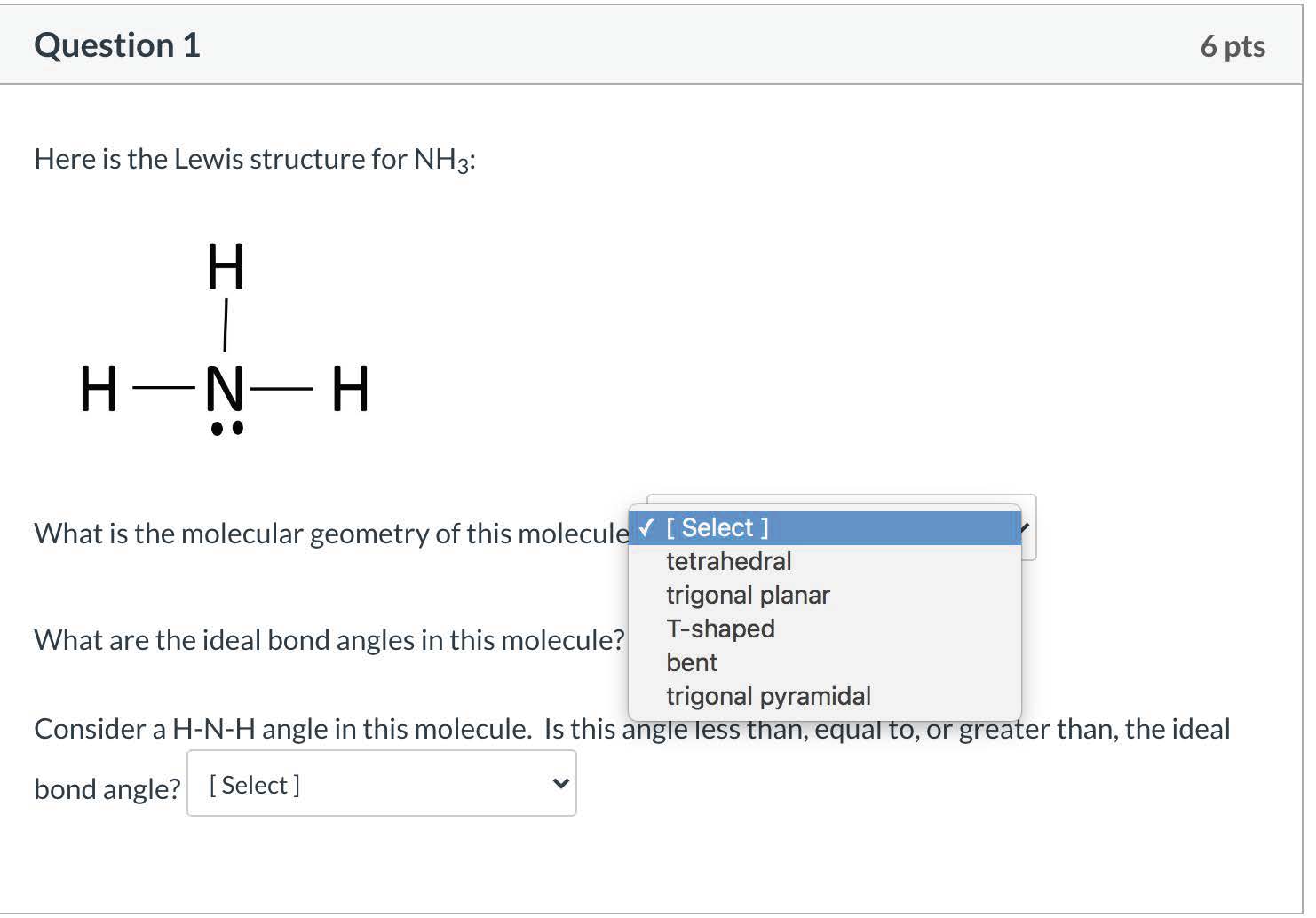1316x918 pixels.
Task: Click the chevron arrow on the bottom dropdown
Action: (560, 784)
